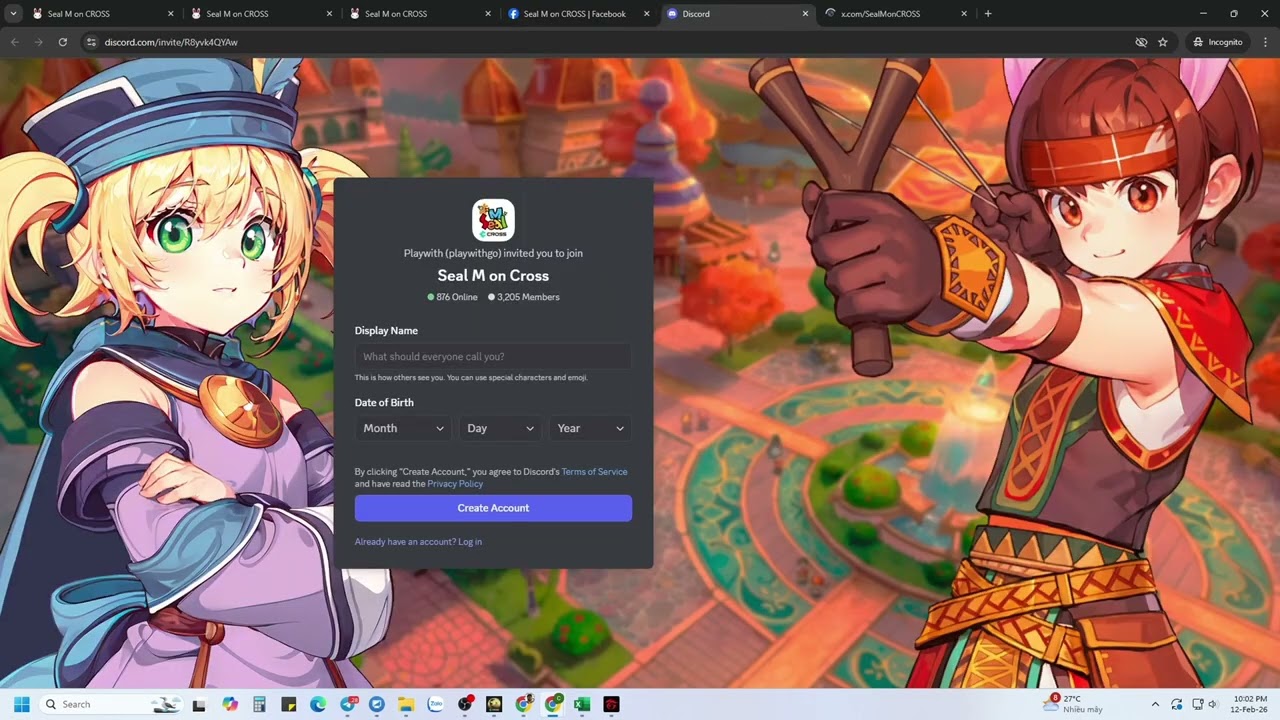
Task: Click the "Playwith (playwithgo) invited you to join" text
Action: [493, 253]
